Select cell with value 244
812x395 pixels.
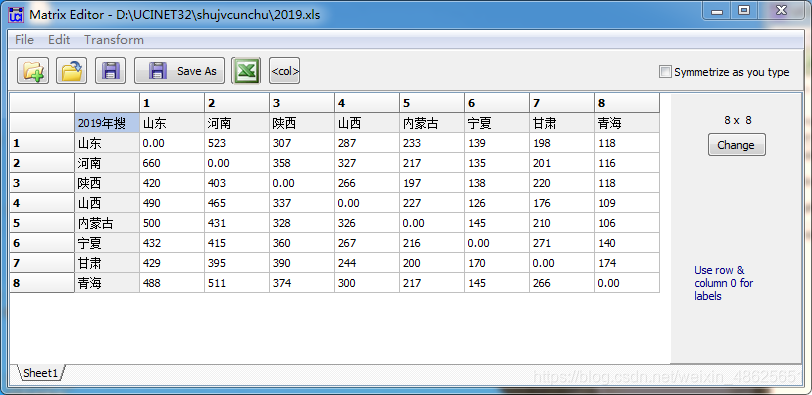(367, 263)
